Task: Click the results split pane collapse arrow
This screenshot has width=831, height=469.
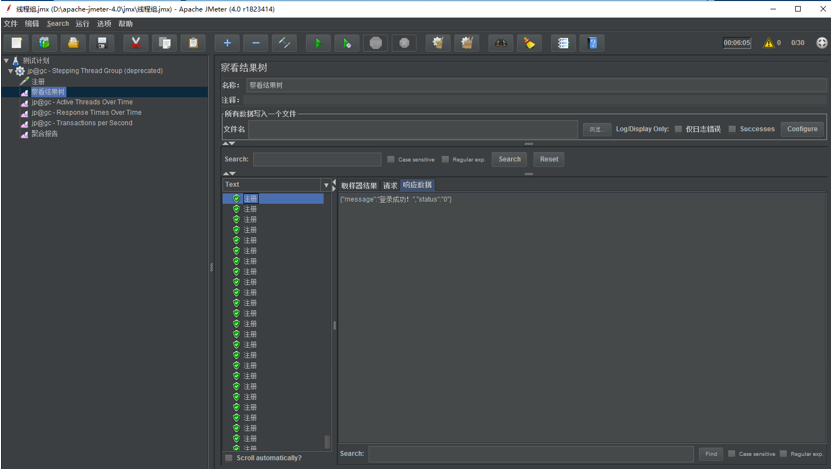Action: (x=334, y=185)
